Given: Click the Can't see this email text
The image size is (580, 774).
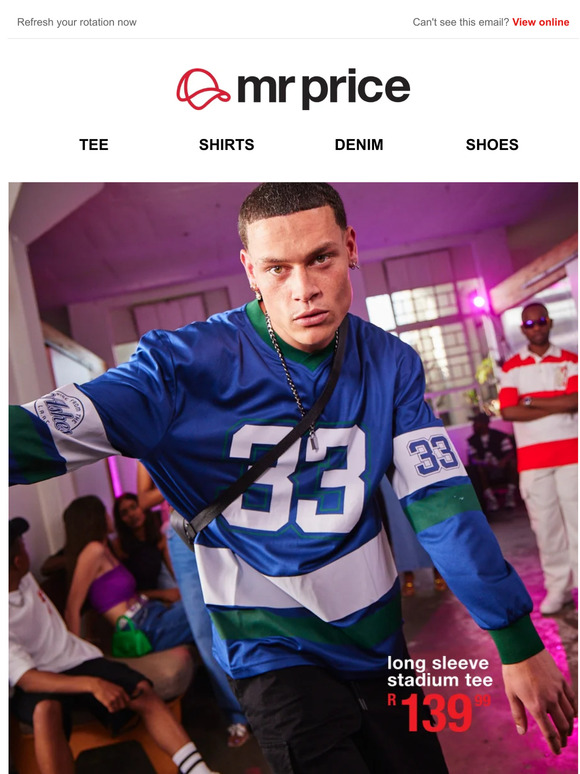Looking at the screenshot, I should pos(461,22).
